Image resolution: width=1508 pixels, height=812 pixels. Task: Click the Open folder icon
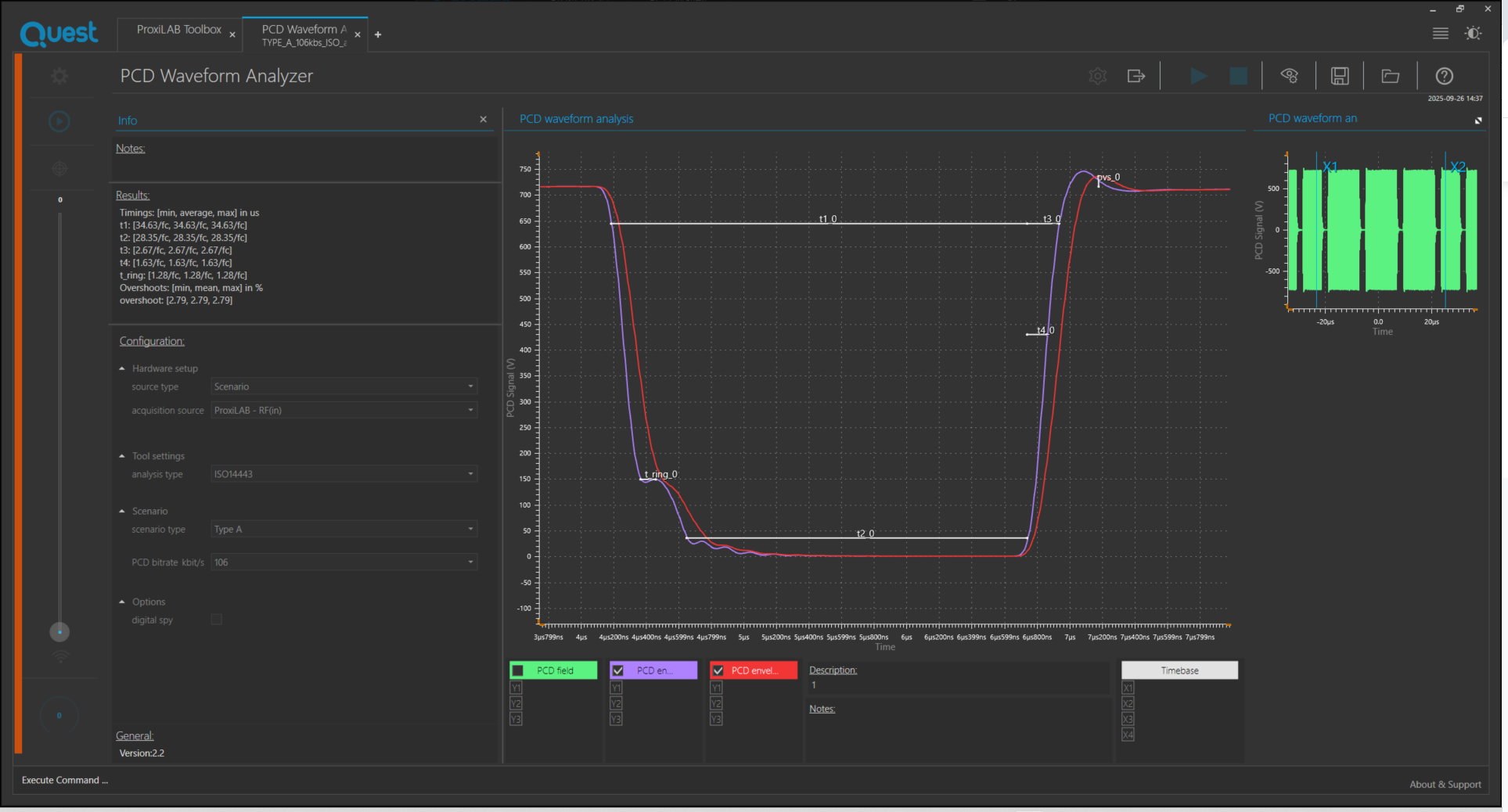pyautogui.click(x=1390, y=76)
